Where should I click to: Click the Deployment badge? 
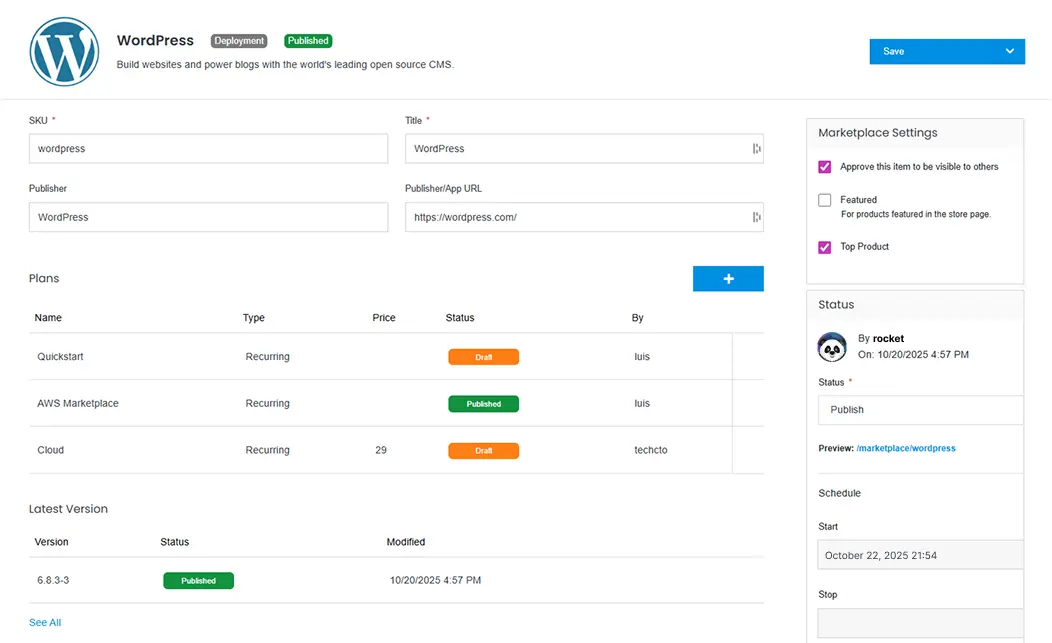coord(239,41)
